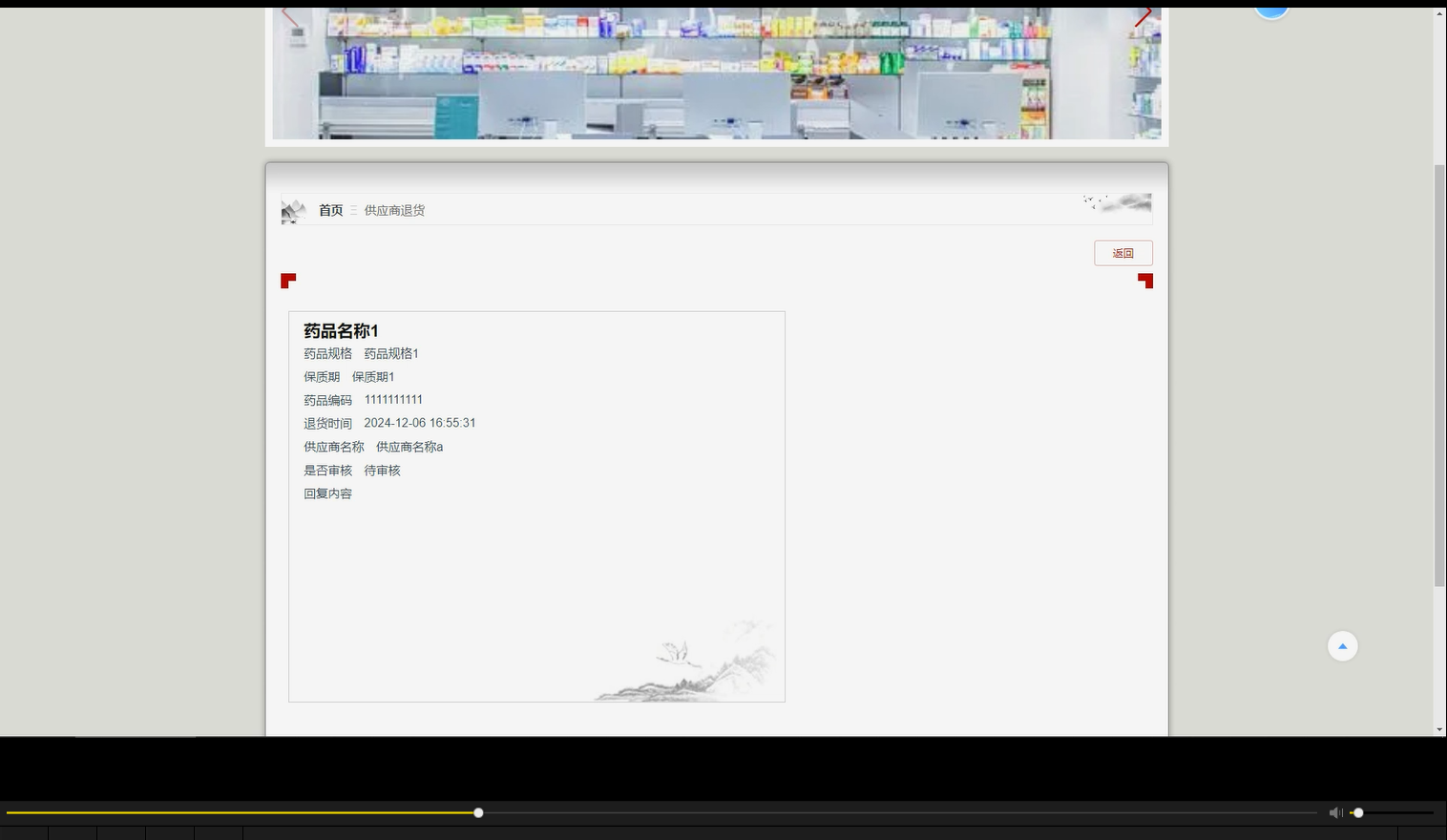The height and width of the screenshot is (840, 1447).
Task: Click the 返回 button
Action: pos(1122,252)
